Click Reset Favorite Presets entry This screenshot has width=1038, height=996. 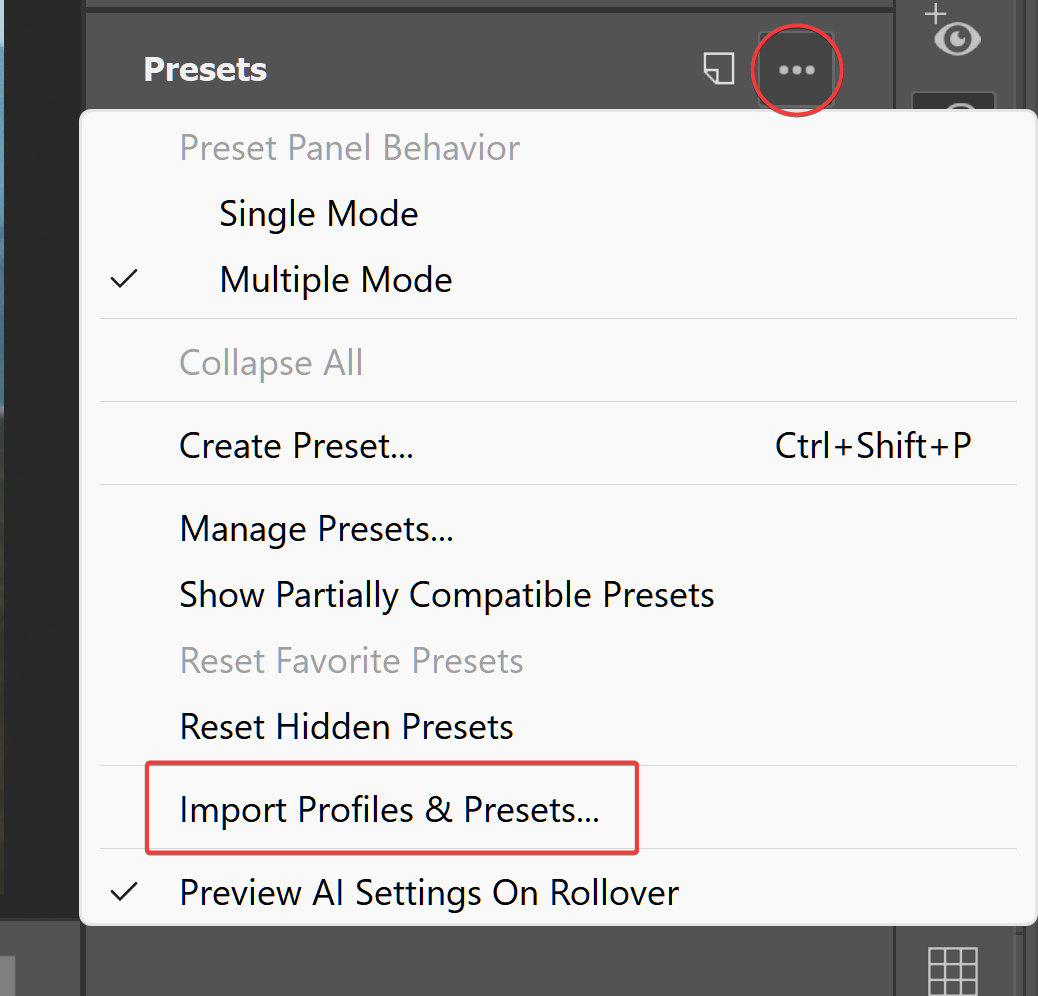(351, 660)
